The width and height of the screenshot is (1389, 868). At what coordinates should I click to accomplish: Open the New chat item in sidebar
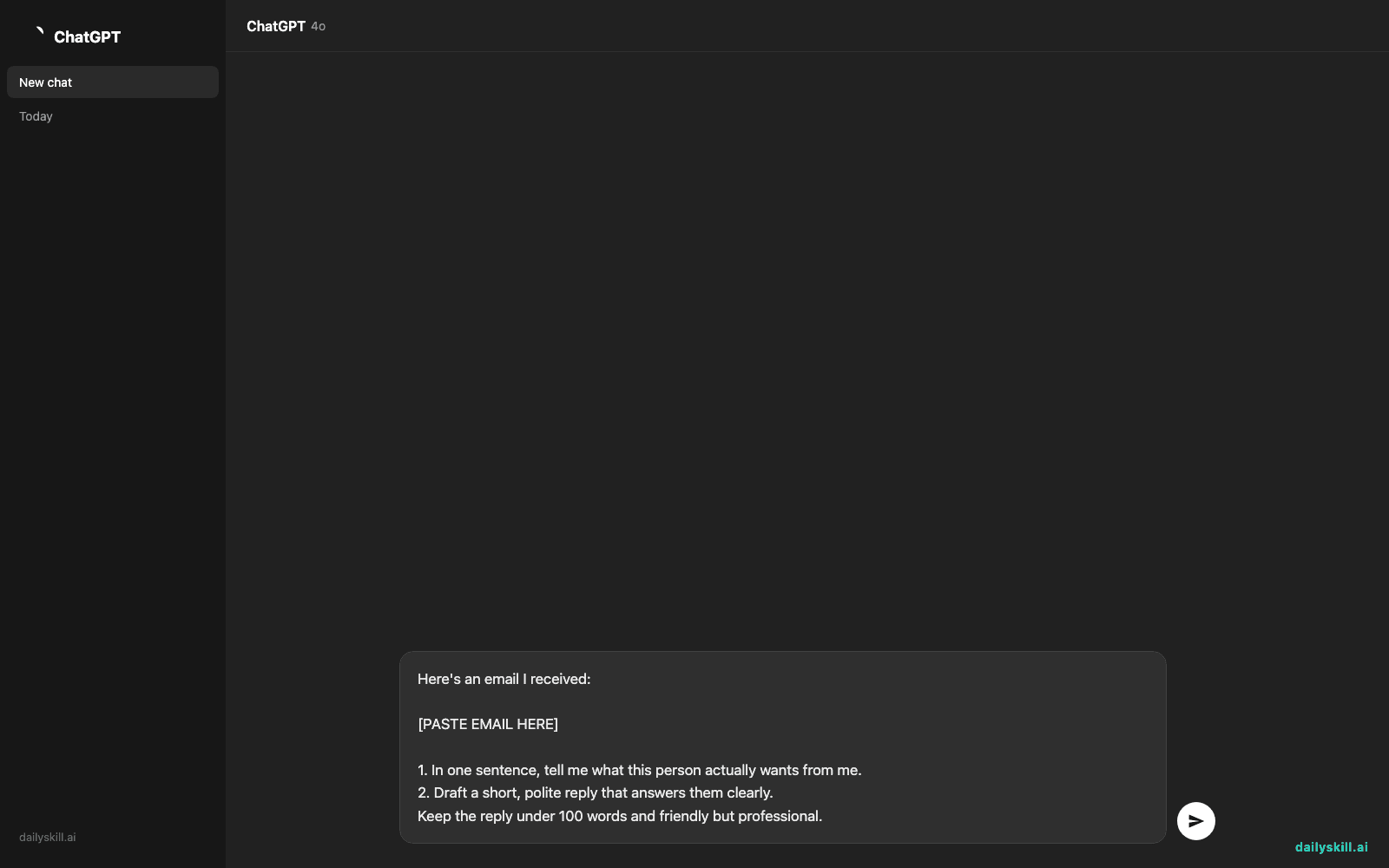(113, 82)
